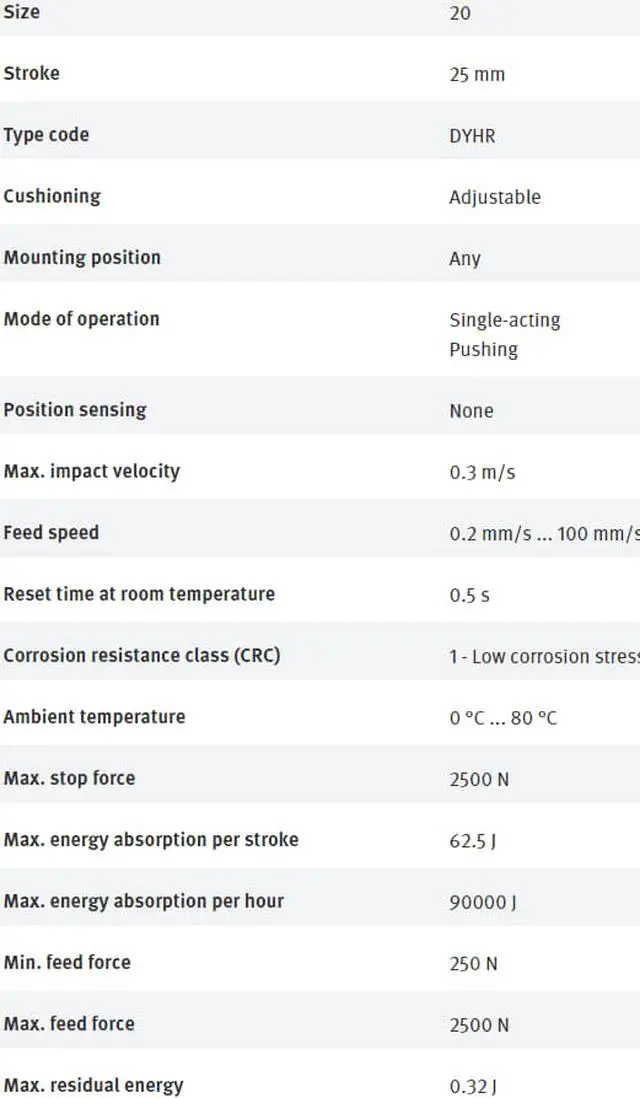
Task: Click Reset time at room temperature label
Action: point(139,594)
